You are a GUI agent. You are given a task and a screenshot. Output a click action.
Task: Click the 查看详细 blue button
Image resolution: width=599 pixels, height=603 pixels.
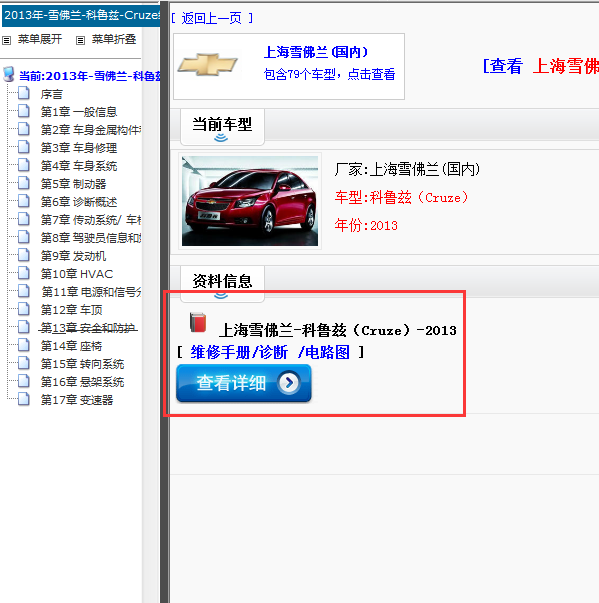click(x=244, y=383)
